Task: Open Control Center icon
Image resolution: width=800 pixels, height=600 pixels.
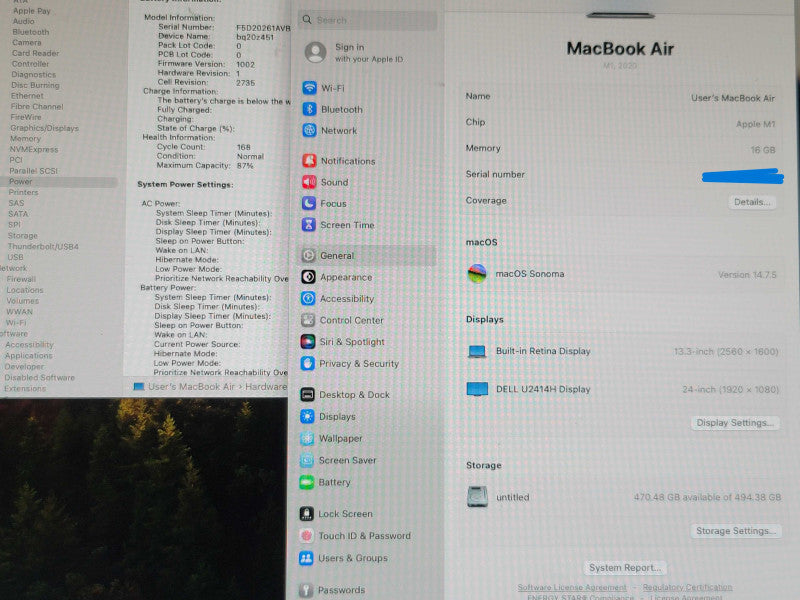Action: click(308, 320)
